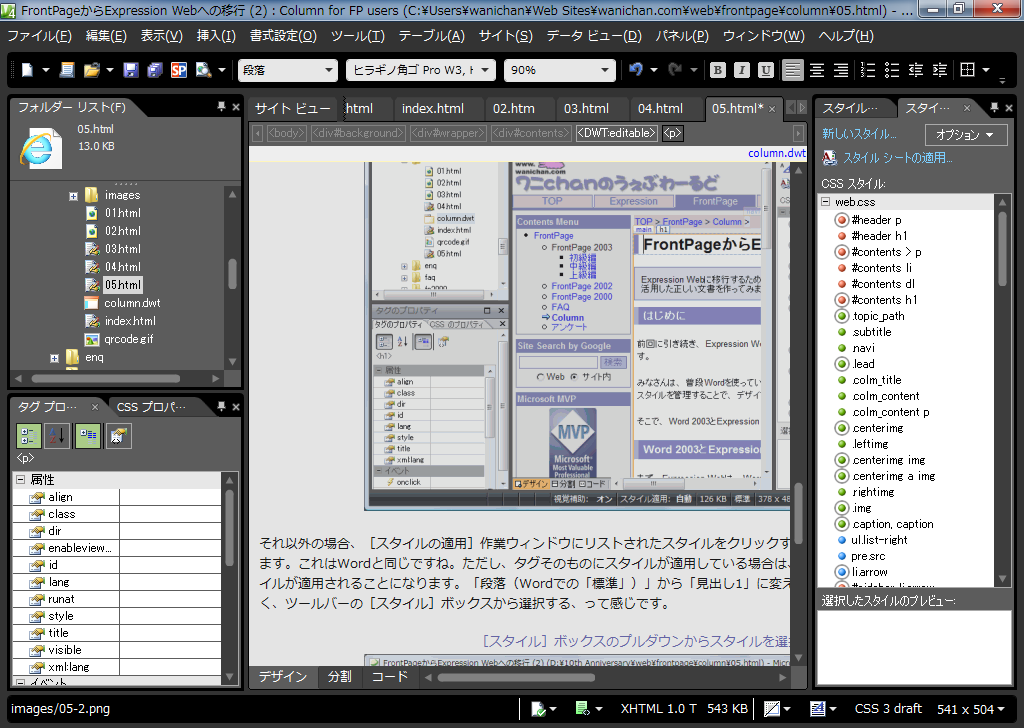
Task: Click the SuperPreview icon in the toolbar
Action: pyautogui.click(x=178, y=70)
